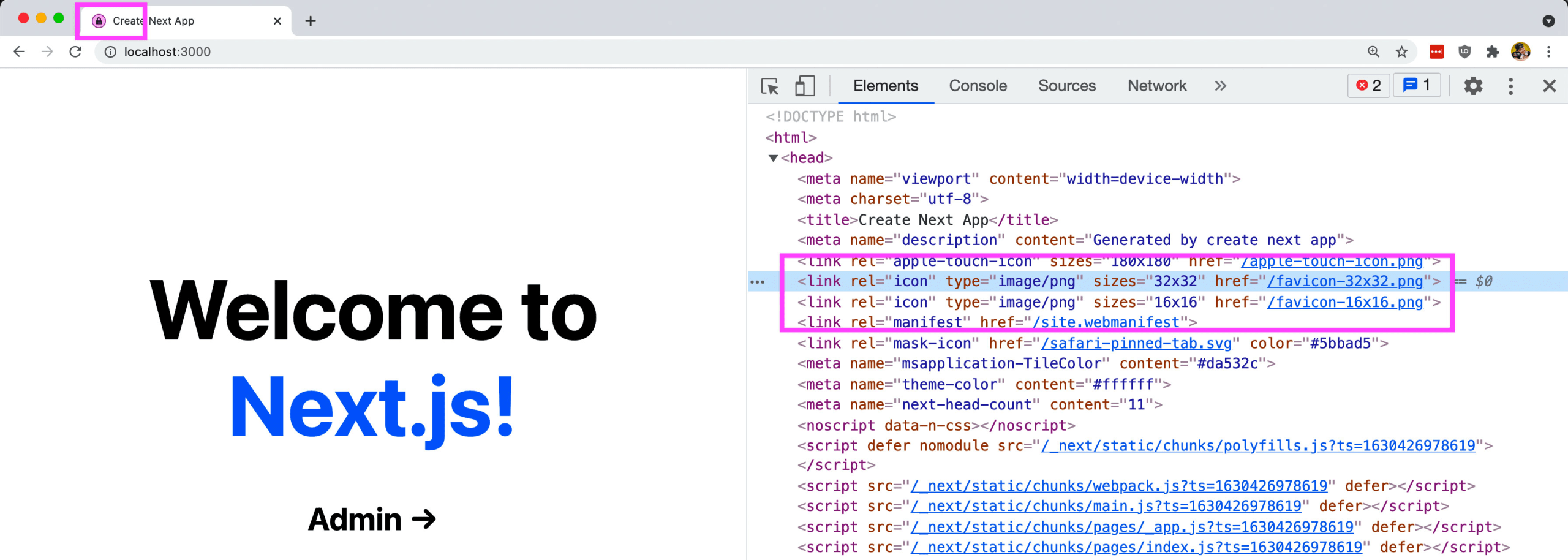
Task: Select the msapplication-TileColor meta node
Action: click(x=1036, y=364)
